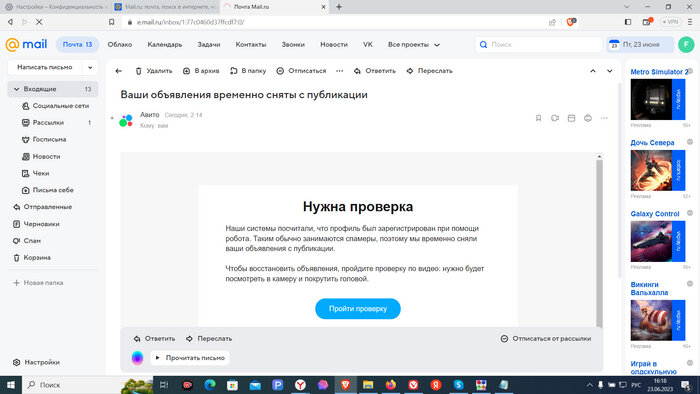Open Firefox from the taskbar
This screenshot has width=700, height=394.
pos(391,385)
